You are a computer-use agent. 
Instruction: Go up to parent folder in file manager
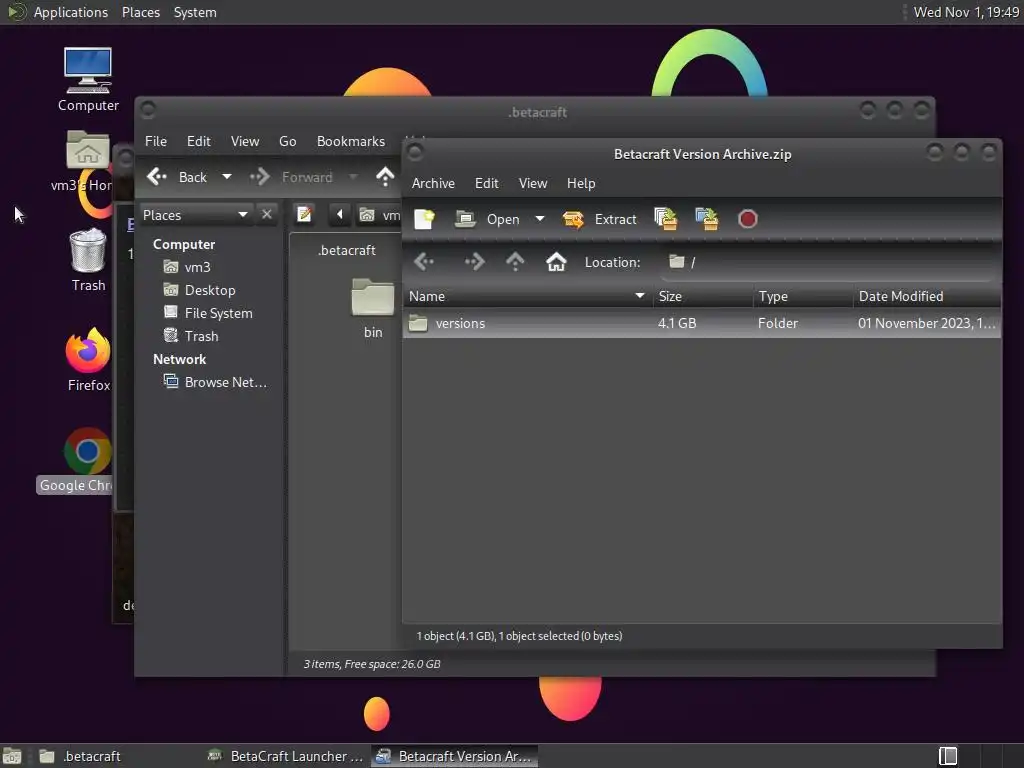385,177
